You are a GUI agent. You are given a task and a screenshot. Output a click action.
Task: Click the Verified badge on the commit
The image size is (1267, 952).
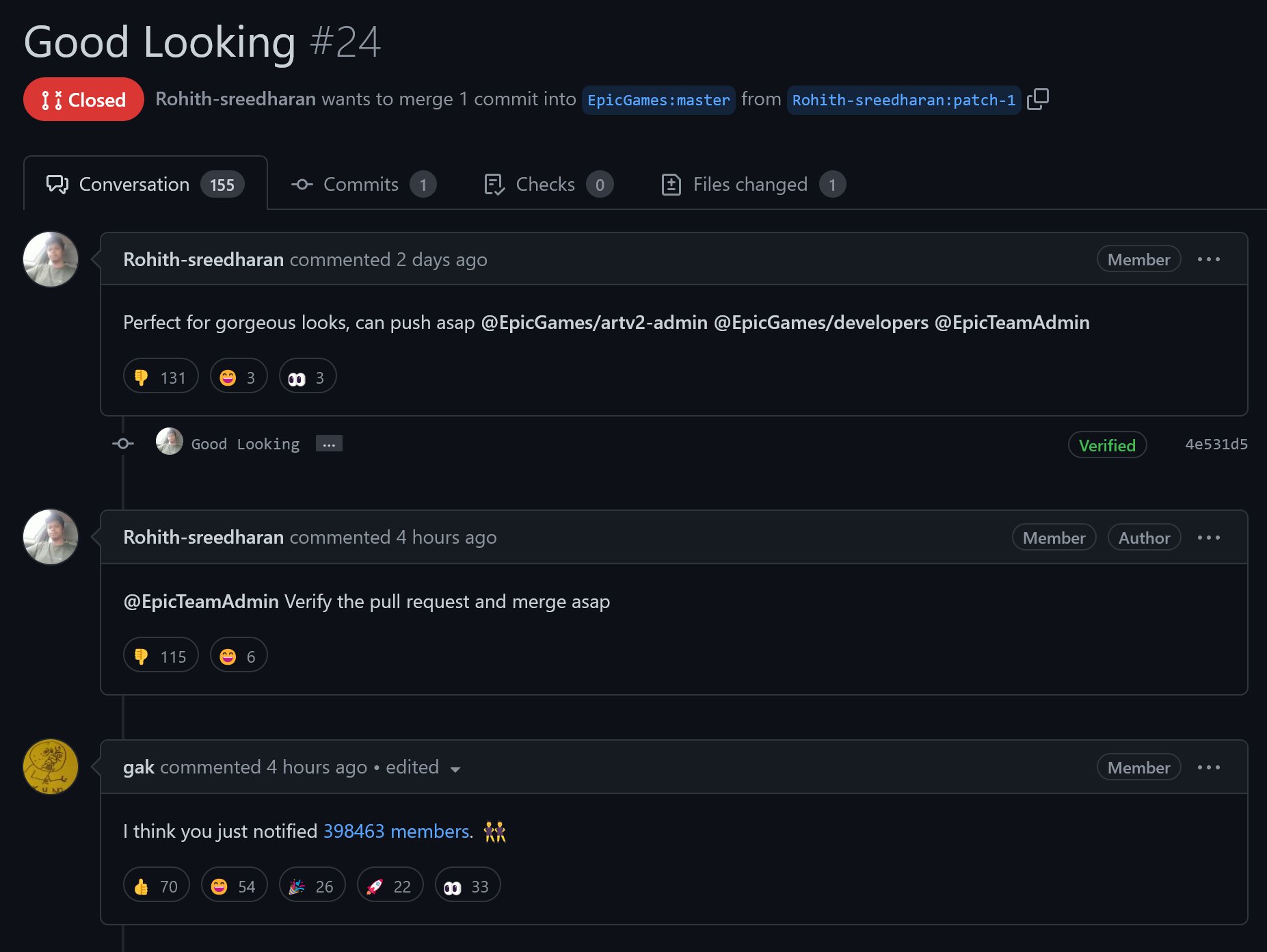[x=1107, y=445]
